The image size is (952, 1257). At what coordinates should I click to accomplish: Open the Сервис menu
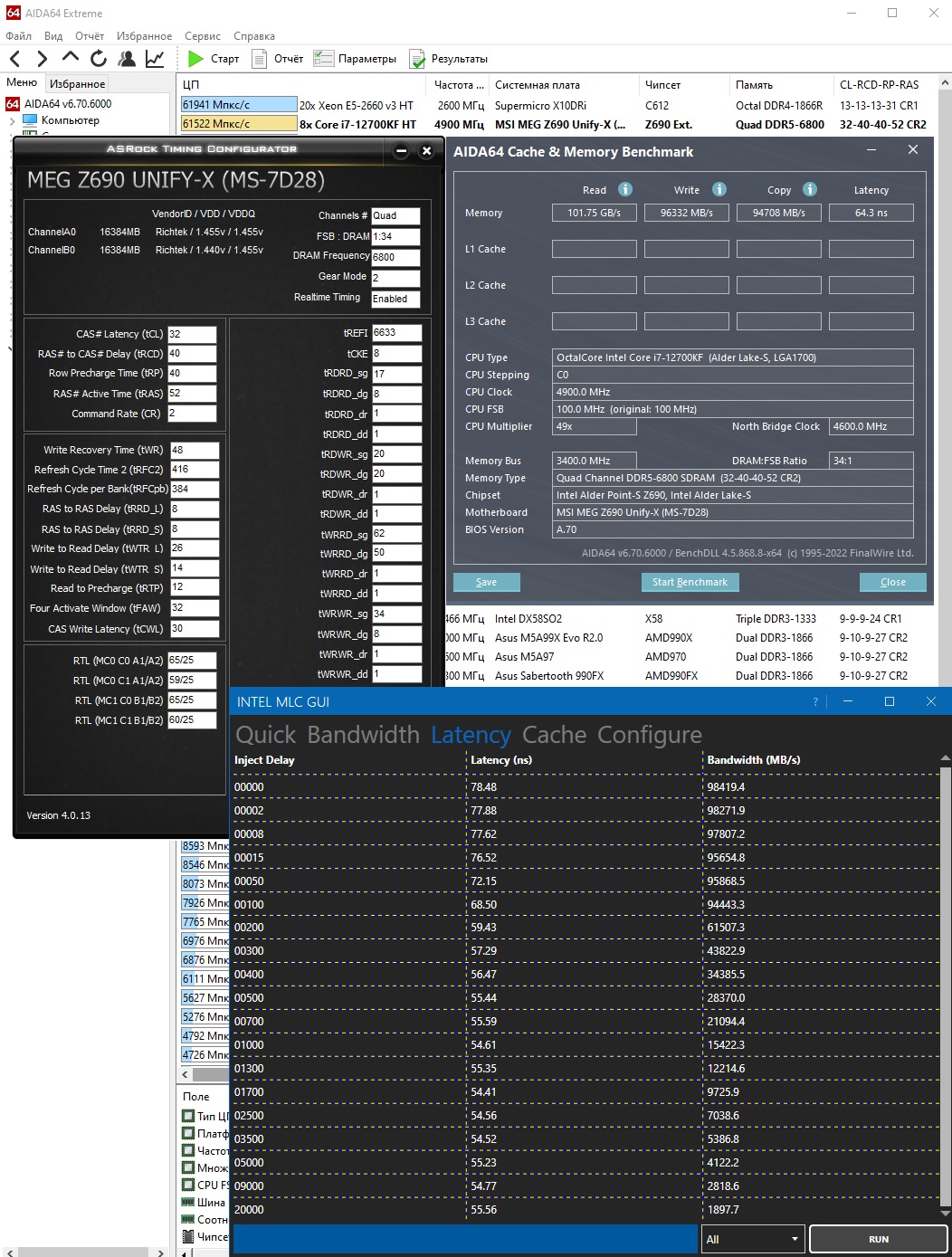pyautogui.click(x=203, y=36)
